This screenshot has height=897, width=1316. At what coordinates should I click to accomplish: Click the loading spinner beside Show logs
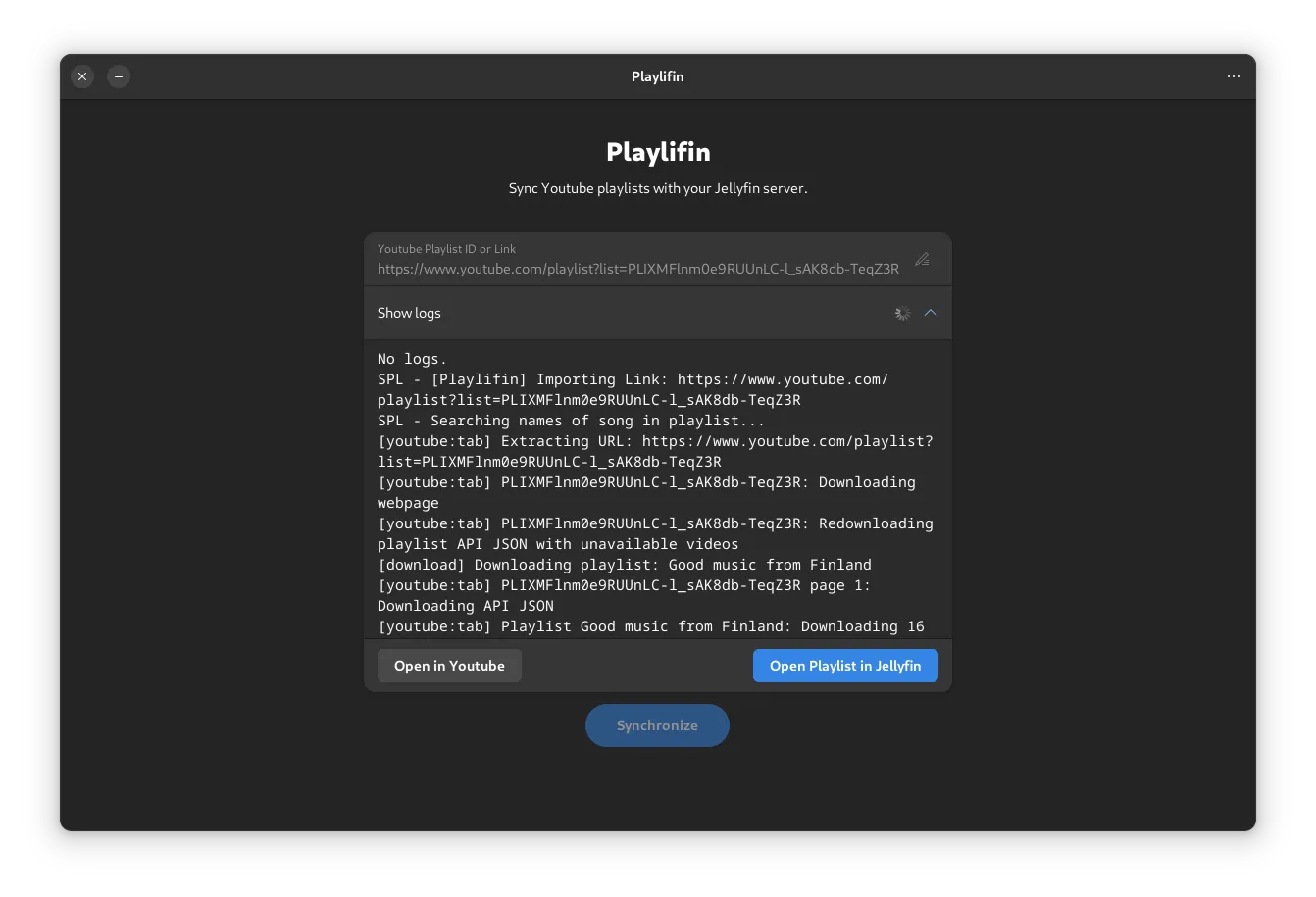pyautogui.click(x=902, y=313)
